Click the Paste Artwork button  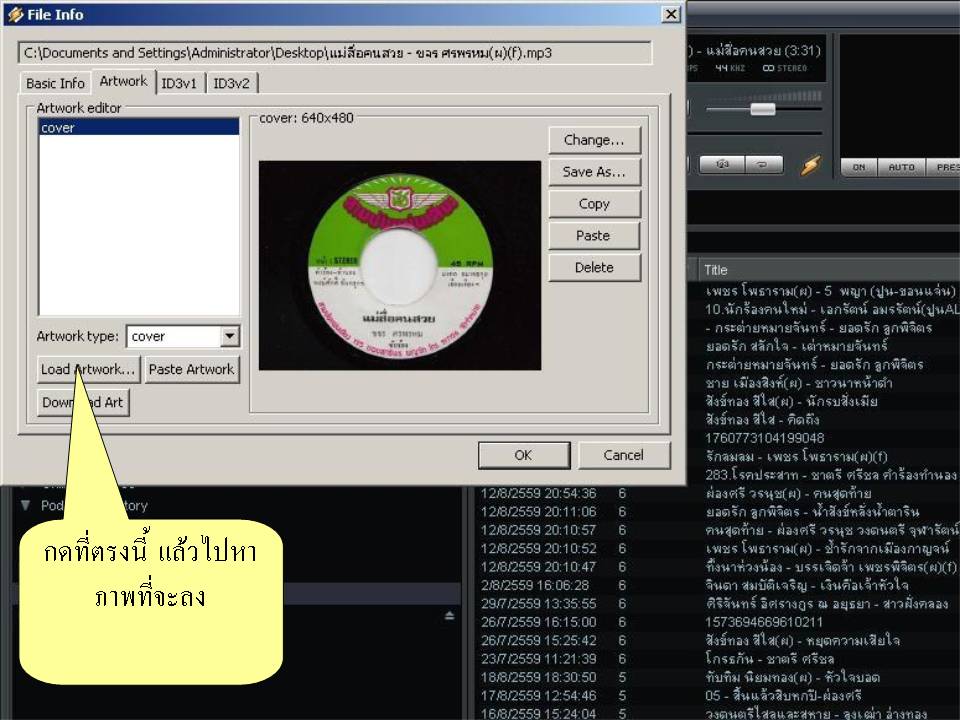[x=192, y=369]
